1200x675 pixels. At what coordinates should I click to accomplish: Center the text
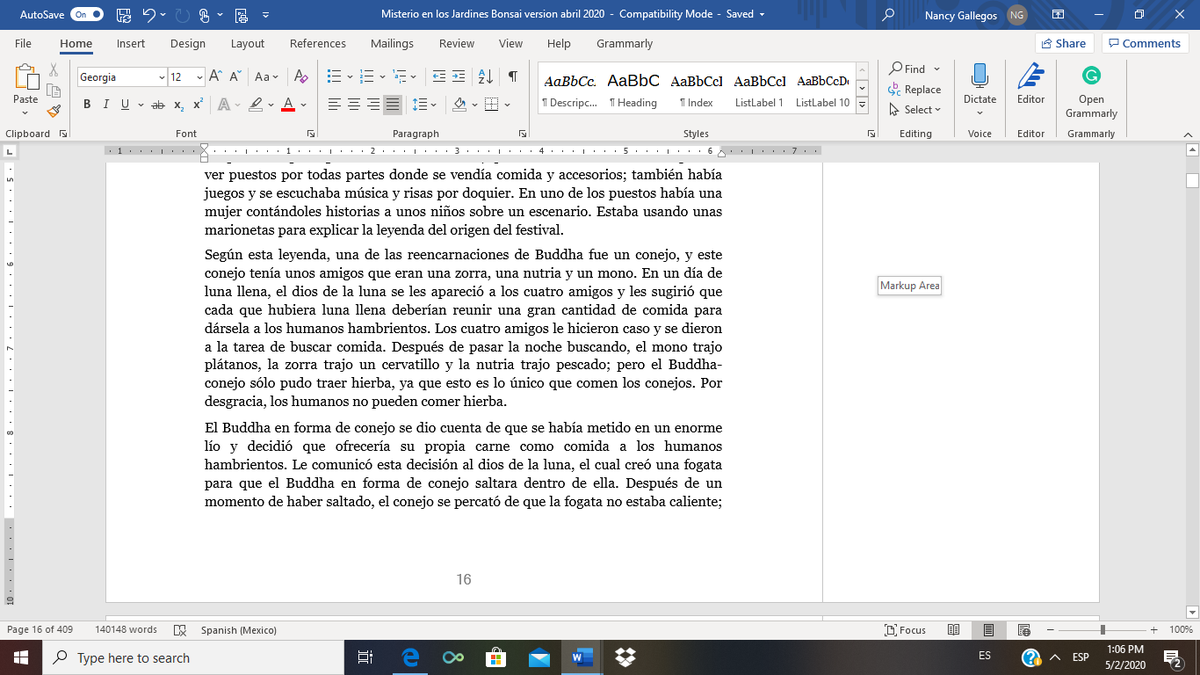pos(354,104)
